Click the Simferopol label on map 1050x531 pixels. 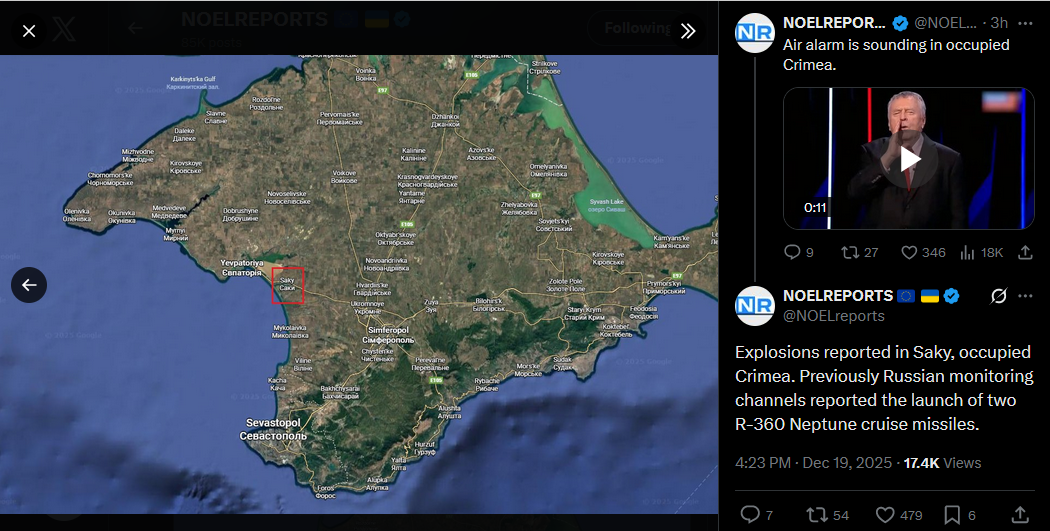coord(388,335)
